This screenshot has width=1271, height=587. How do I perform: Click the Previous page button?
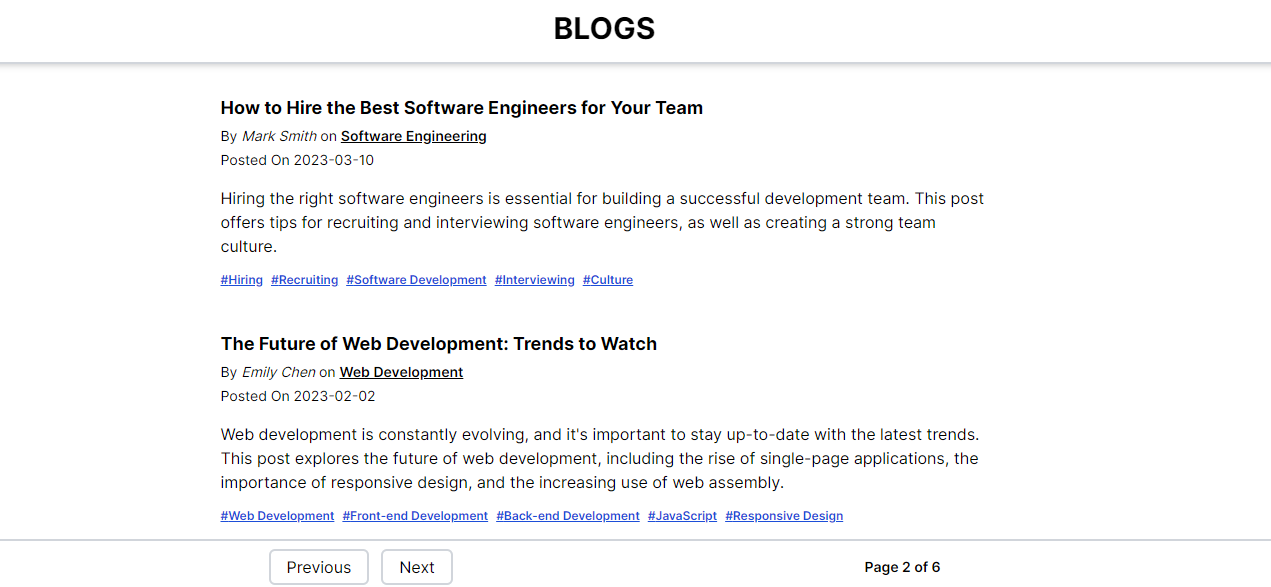pos(318,567)
